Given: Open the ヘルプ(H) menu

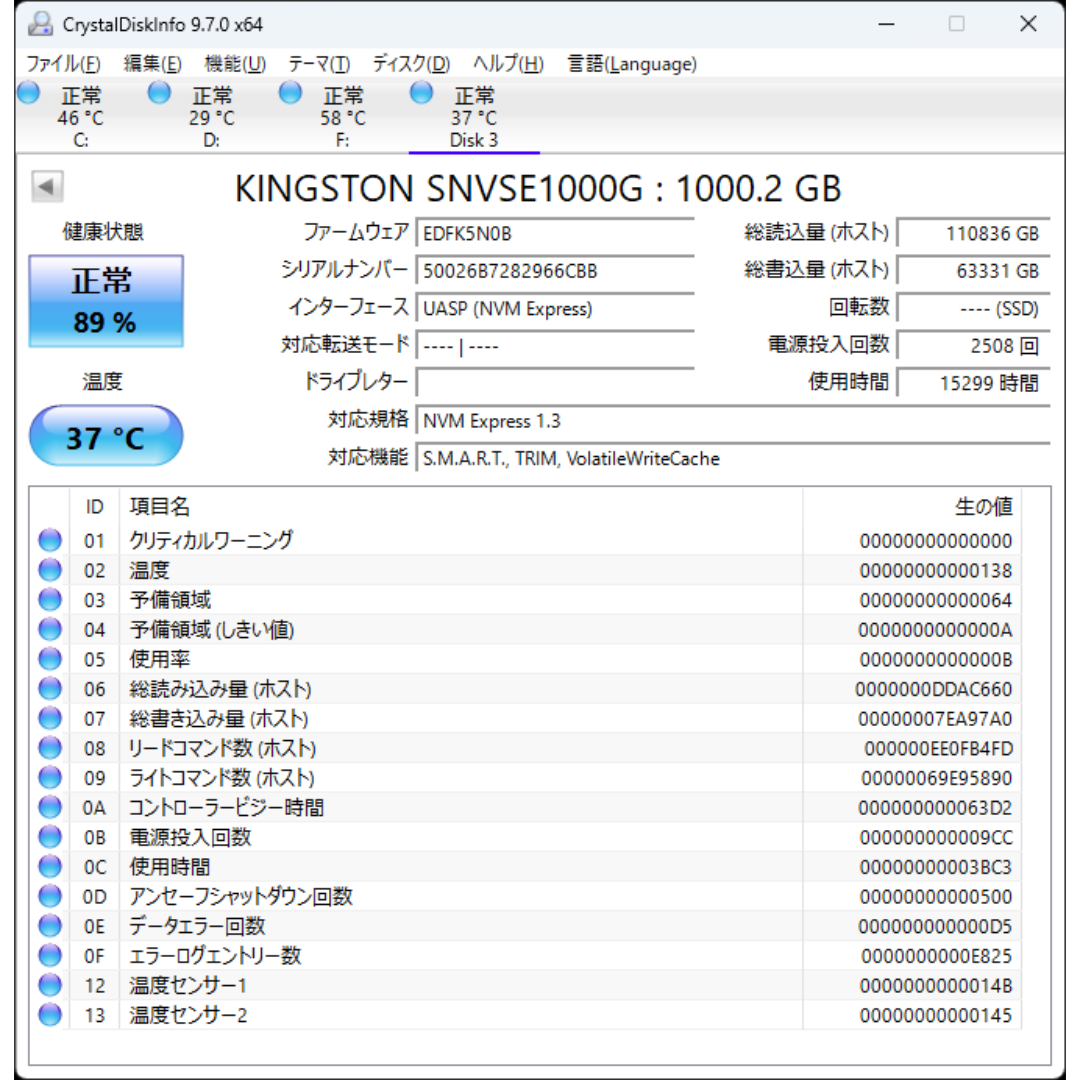Looking at the screenshot, I should point(508,64).
